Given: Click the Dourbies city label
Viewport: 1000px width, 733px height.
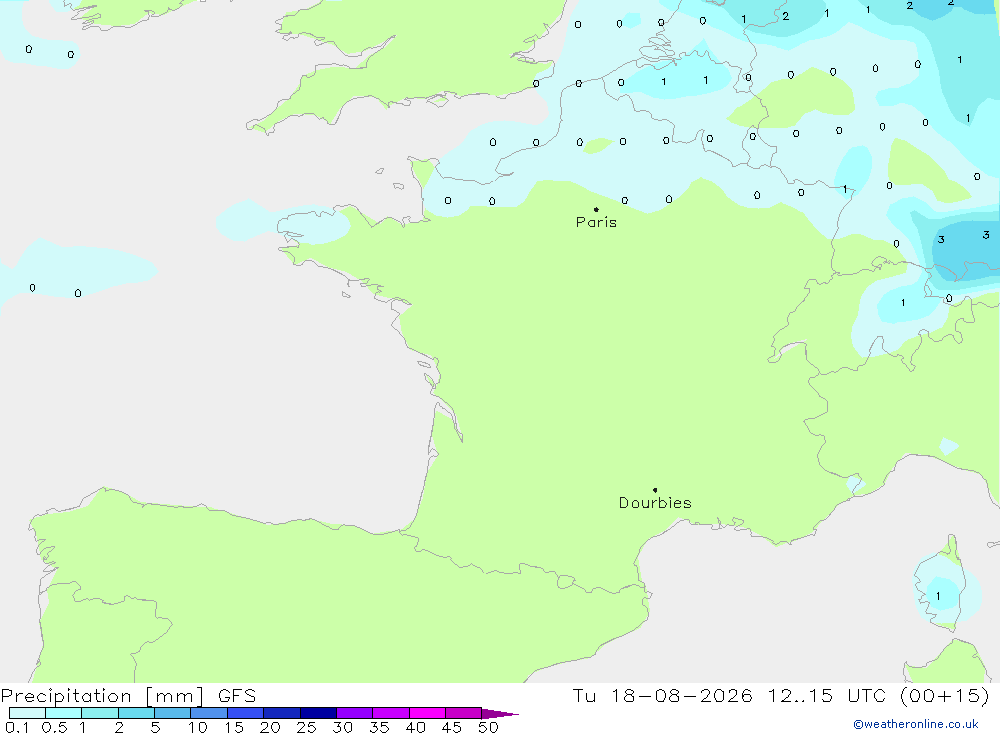Looking at the screenshot, I should [x=655, y=503].
